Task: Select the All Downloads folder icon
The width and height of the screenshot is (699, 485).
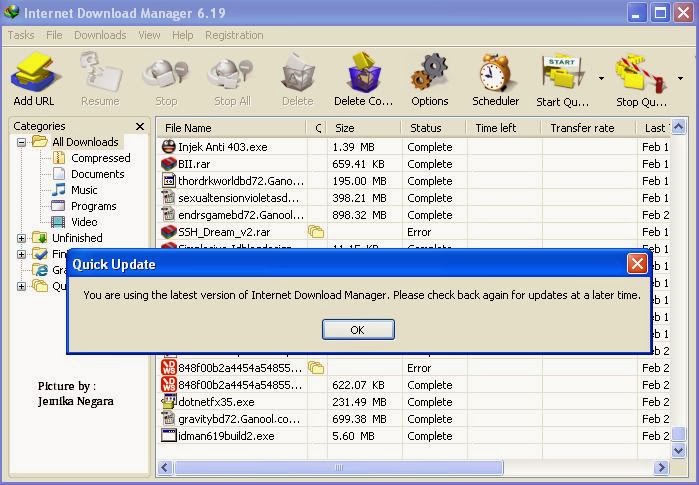Action: click(40, 142)
